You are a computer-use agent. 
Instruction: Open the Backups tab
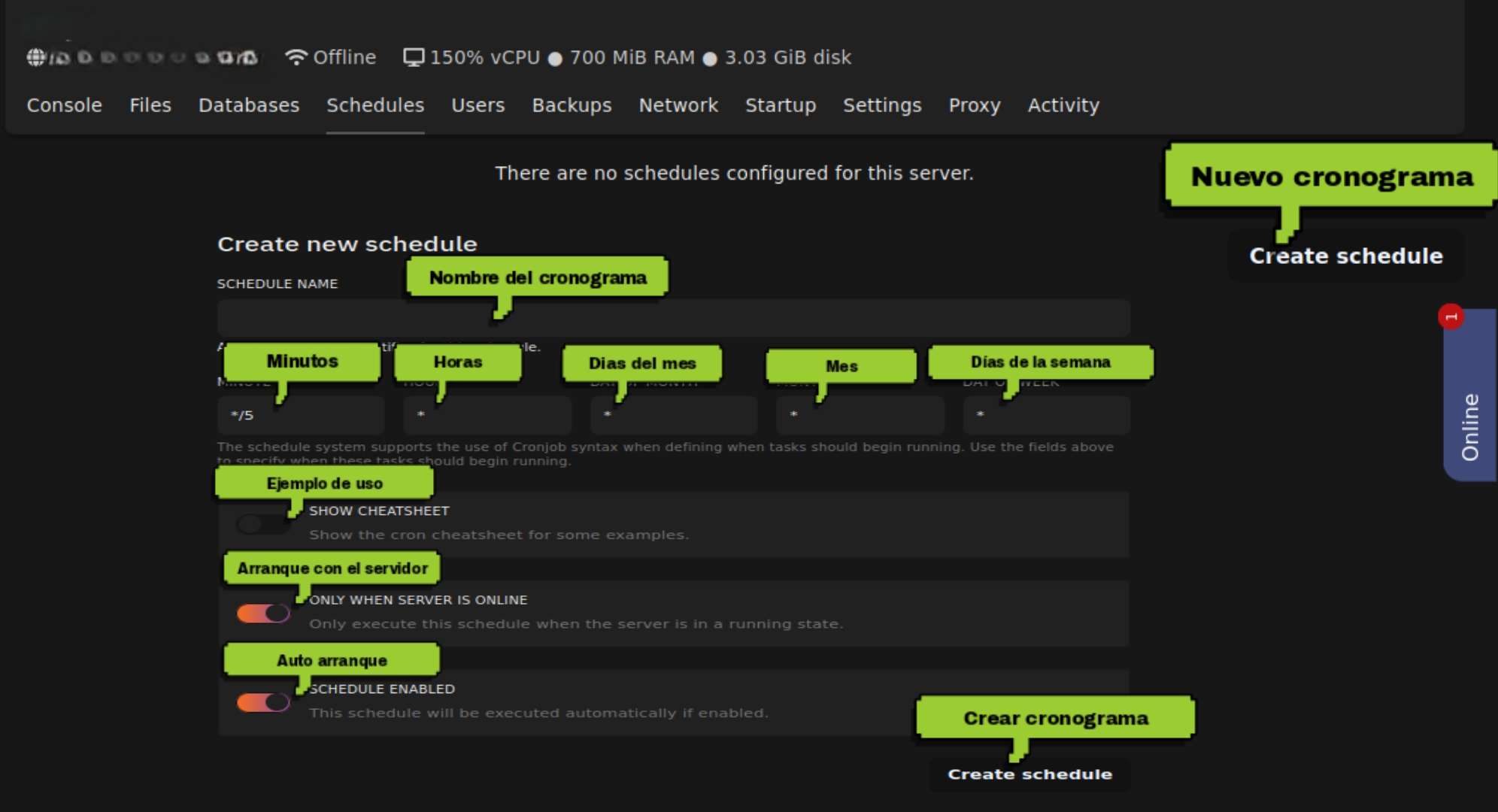point(572,105)
